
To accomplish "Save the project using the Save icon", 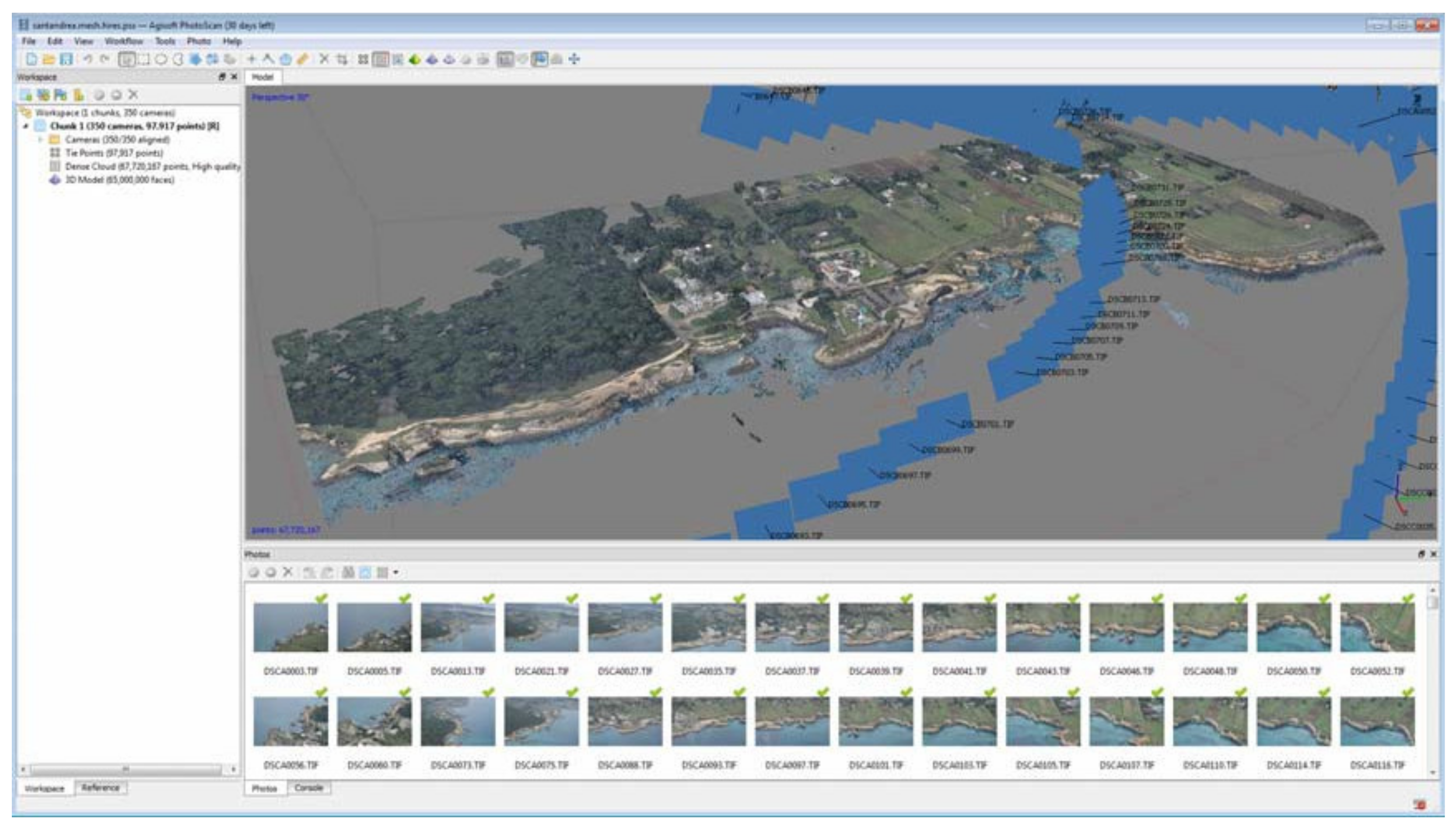I will (66, 59).
